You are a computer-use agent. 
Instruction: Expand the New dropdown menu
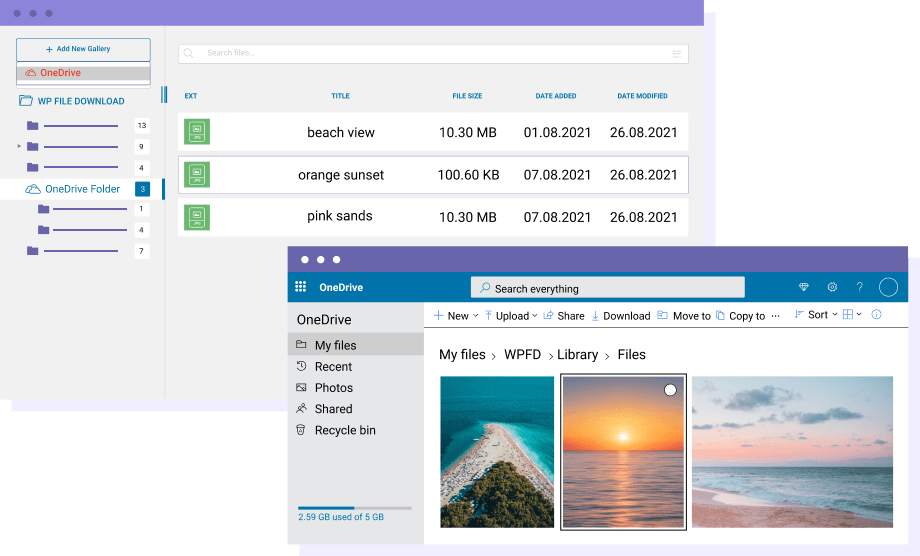click(456, 316)
